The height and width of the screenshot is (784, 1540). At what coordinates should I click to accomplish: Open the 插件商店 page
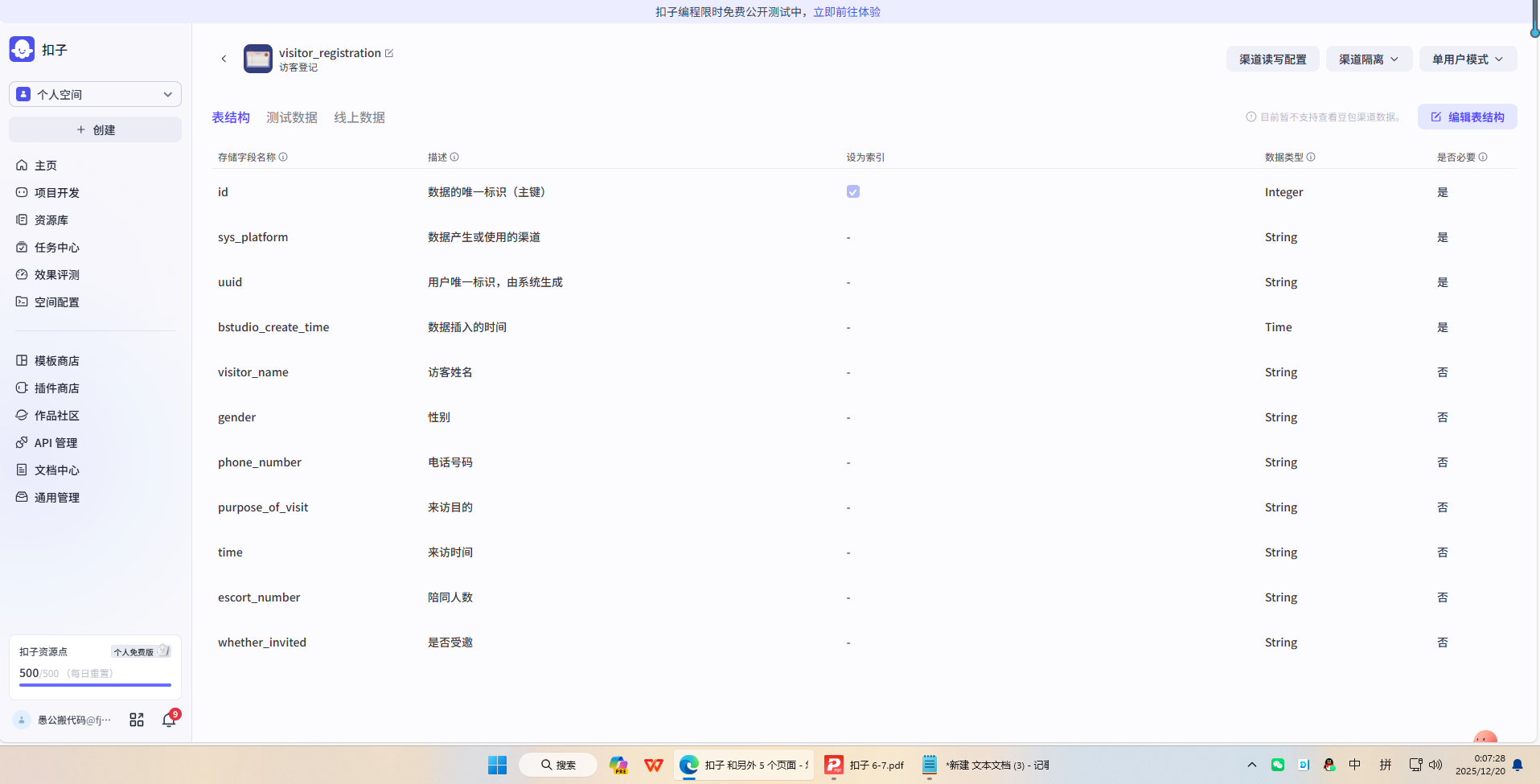(56, 388)
